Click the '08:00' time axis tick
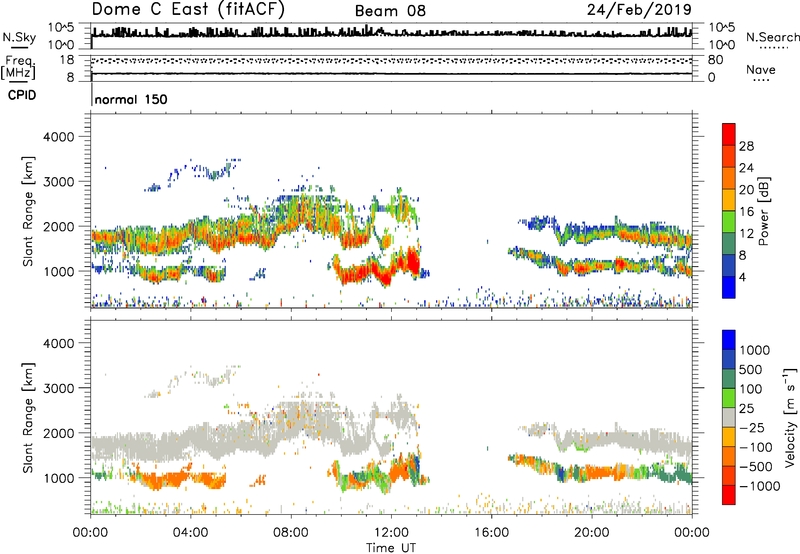 coord(291,533)
